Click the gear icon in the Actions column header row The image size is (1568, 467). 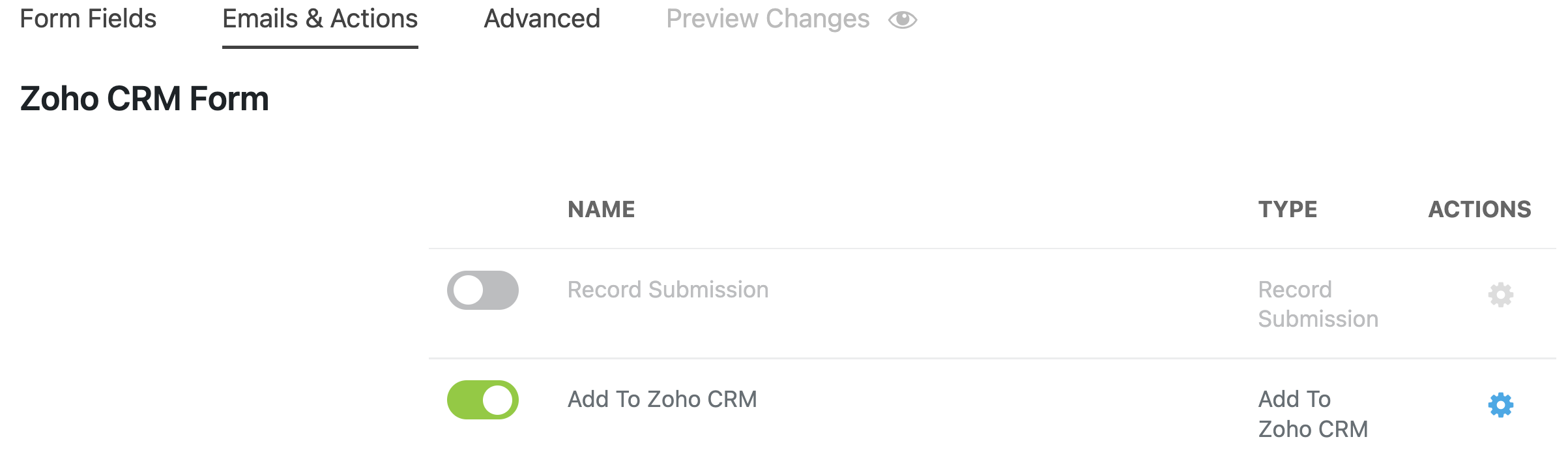(x=1500, y=295)
